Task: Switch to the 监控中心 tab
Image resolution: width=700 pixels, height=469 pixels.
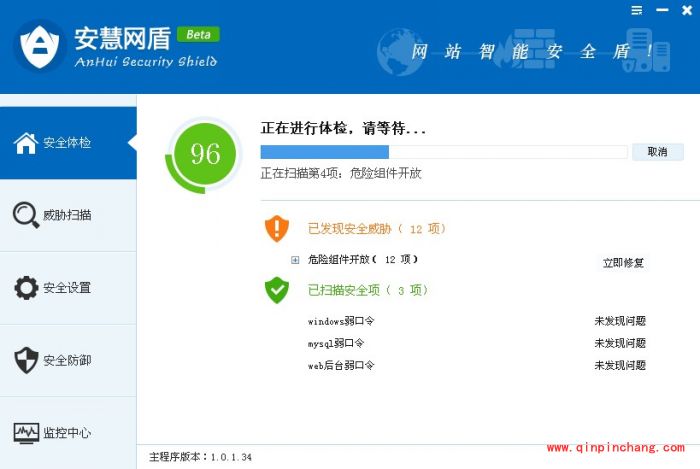Action: pyautogui.click(x=67, y=433)
